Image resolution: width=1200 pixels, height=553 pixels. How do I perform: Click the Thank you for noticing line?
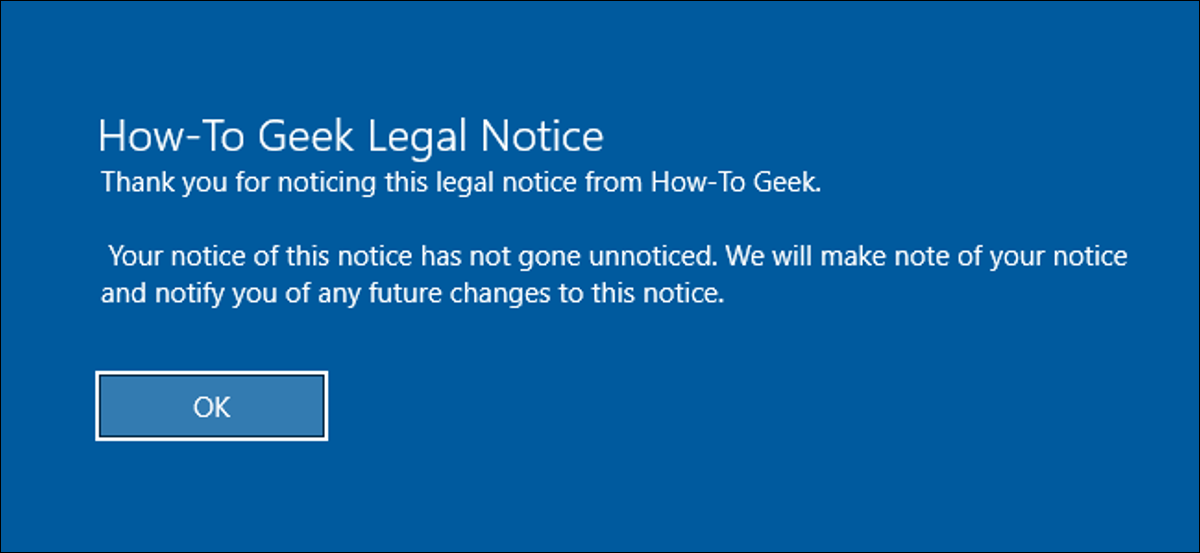pos(460,185)
